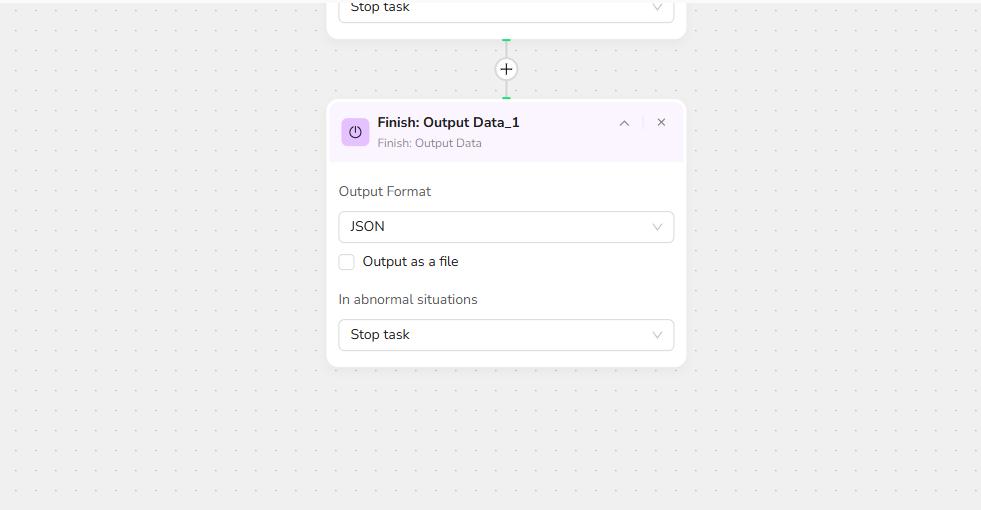Click the arrow on the JSON dropdown
Screen dimensions: 981x510
click(x=657, y=227)
